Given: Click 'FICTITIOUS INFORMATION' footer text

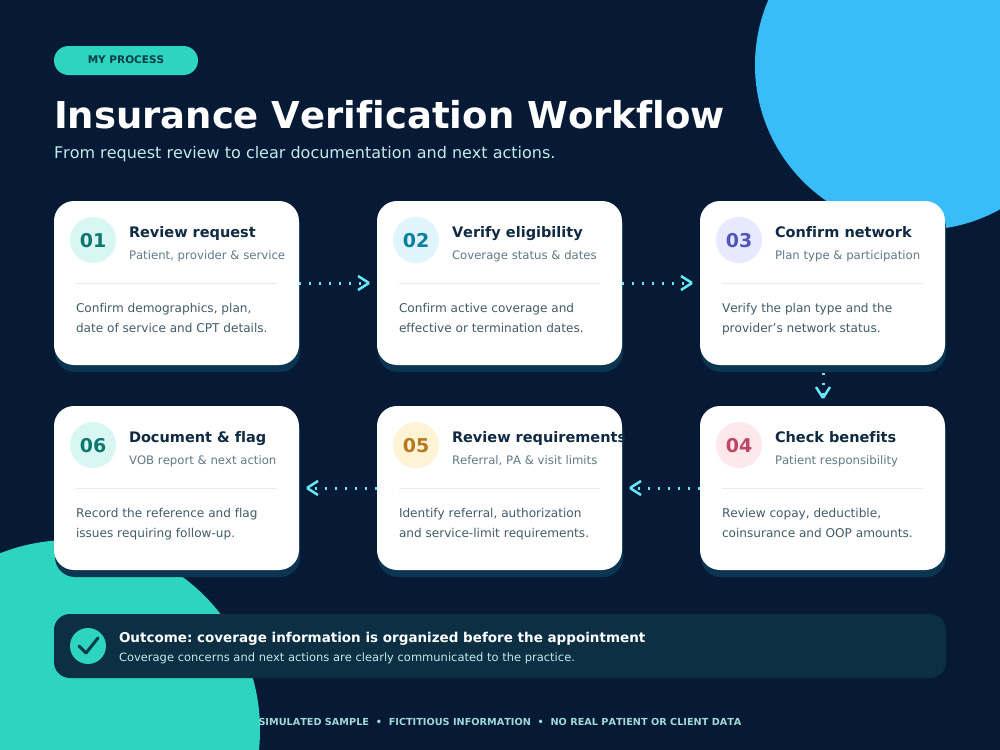Looking at the screenshot, I should 460,722.
